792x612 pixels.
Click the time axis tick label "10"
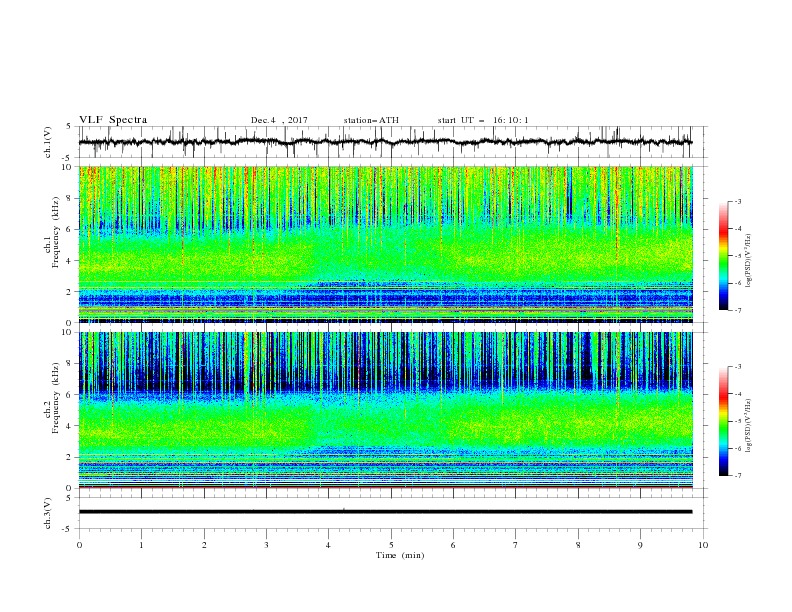[x=703, y=545]
